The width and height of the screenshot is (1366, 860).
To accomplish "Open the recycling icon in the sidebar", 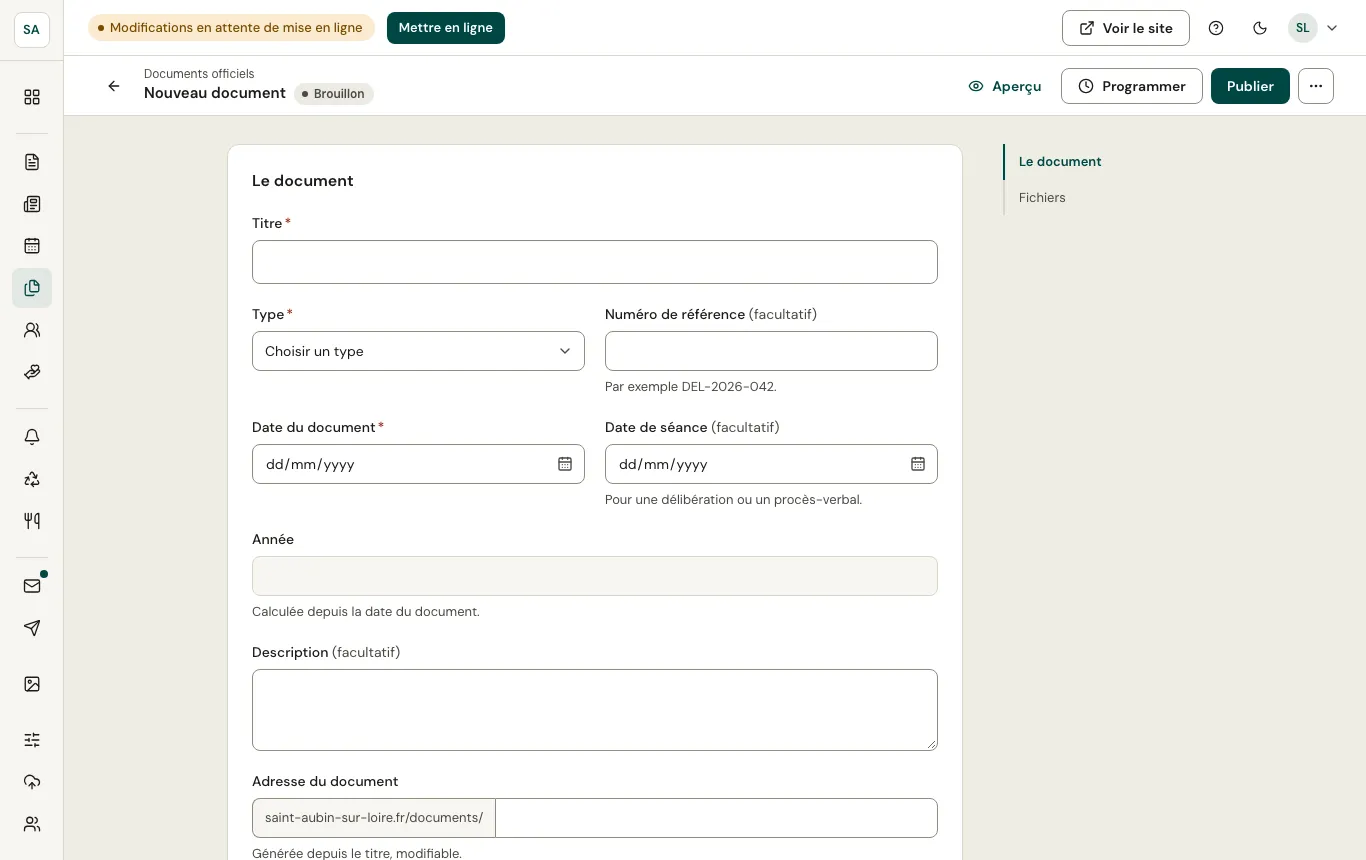I will click(32, 479).
